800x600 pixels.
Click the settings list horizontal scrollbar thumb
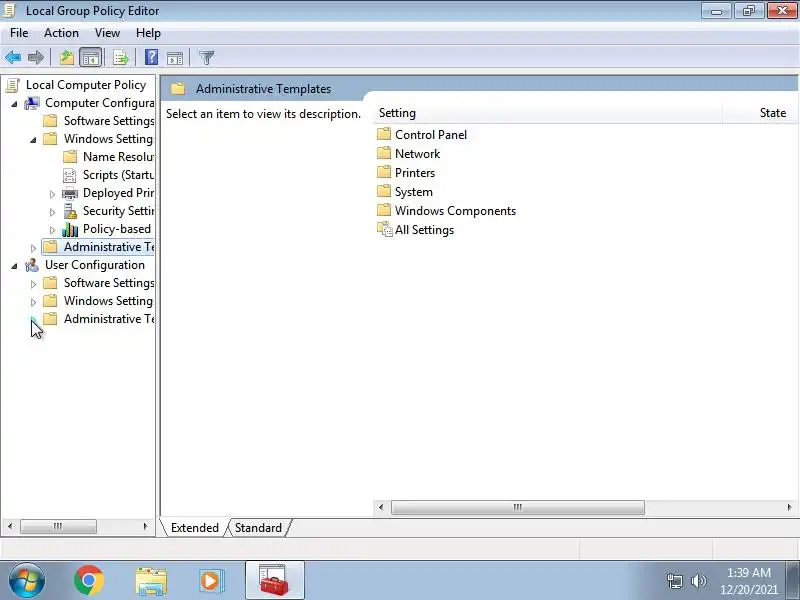(x=517, y=507)
